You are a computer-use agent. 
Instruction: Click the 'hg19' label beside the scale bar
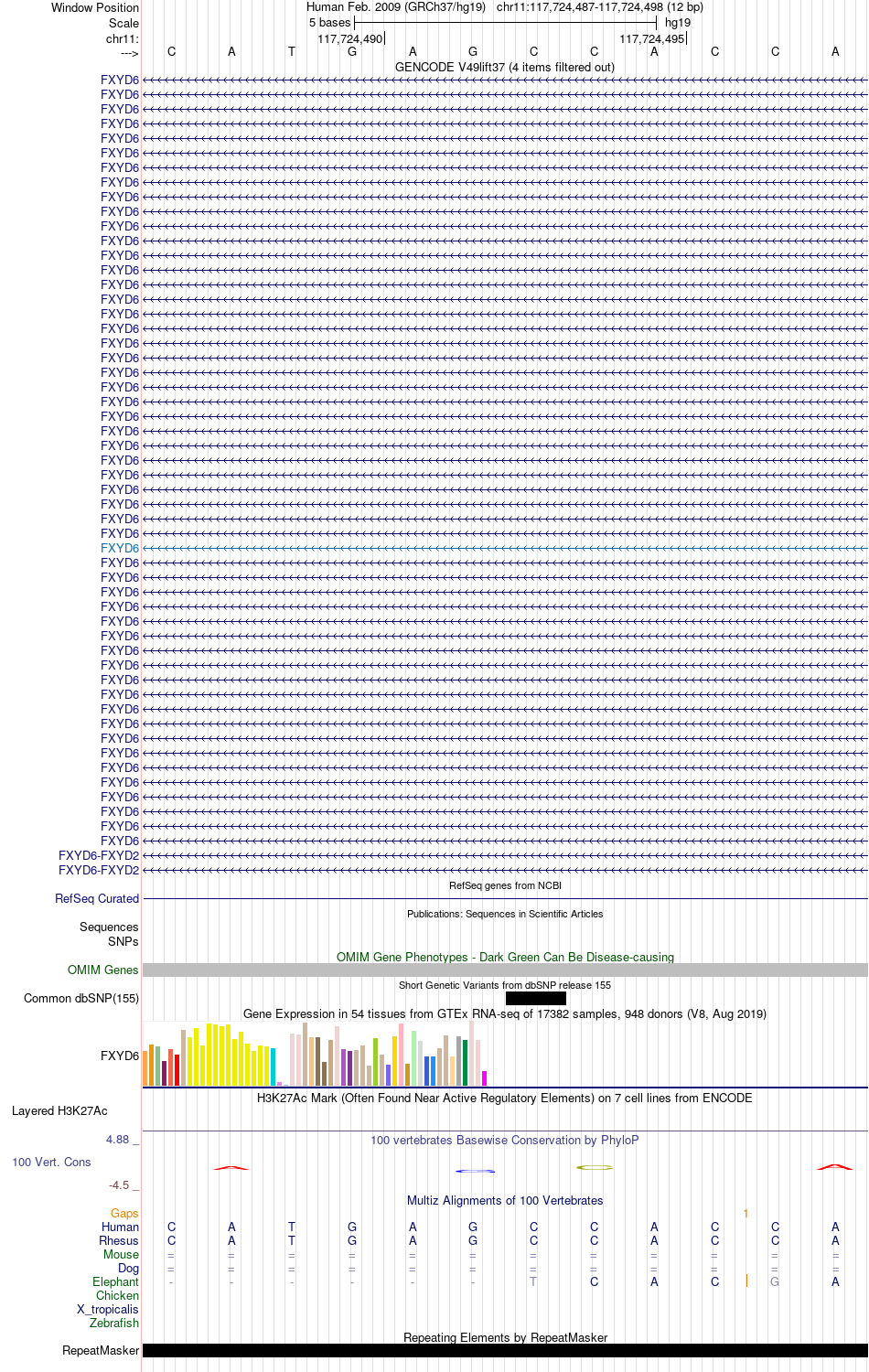[x=678, y=23]
